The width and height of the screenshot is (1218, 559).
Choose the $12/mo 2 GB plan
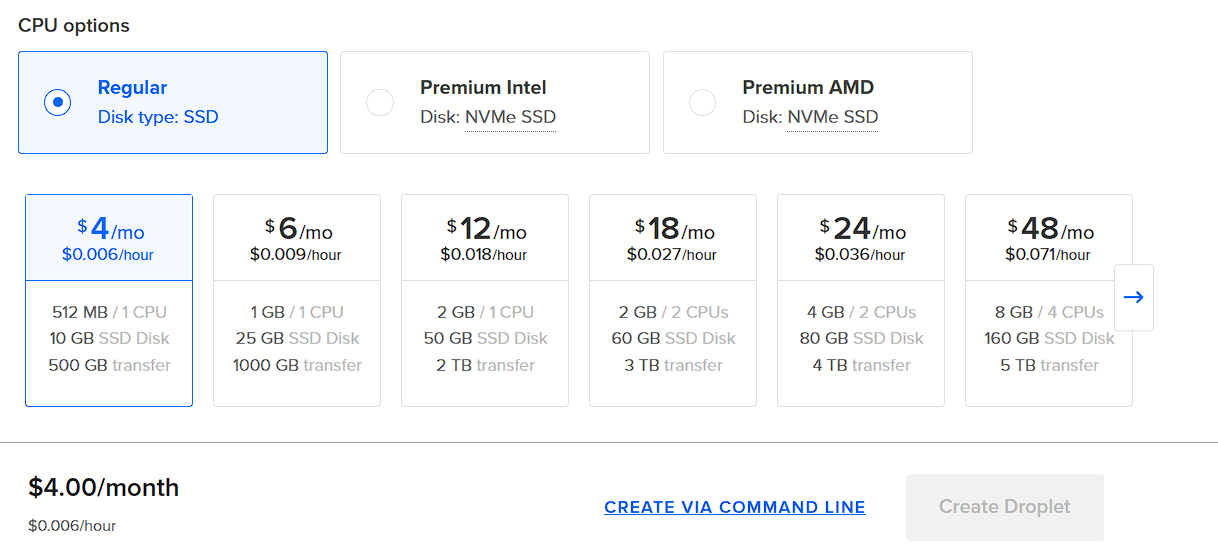tap(485, 300)
